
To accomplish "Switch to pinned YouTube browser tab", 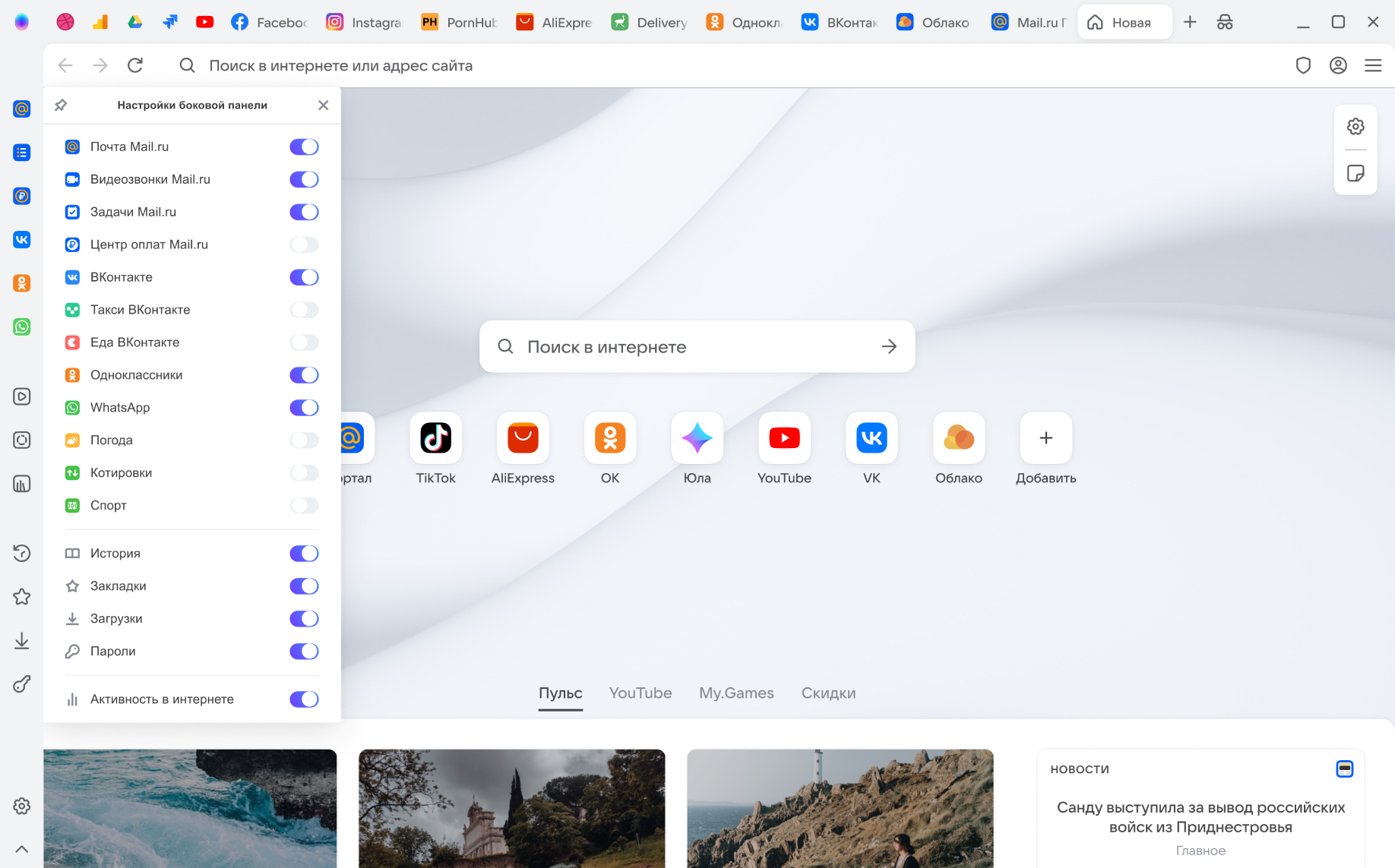I will click(204, 22).
